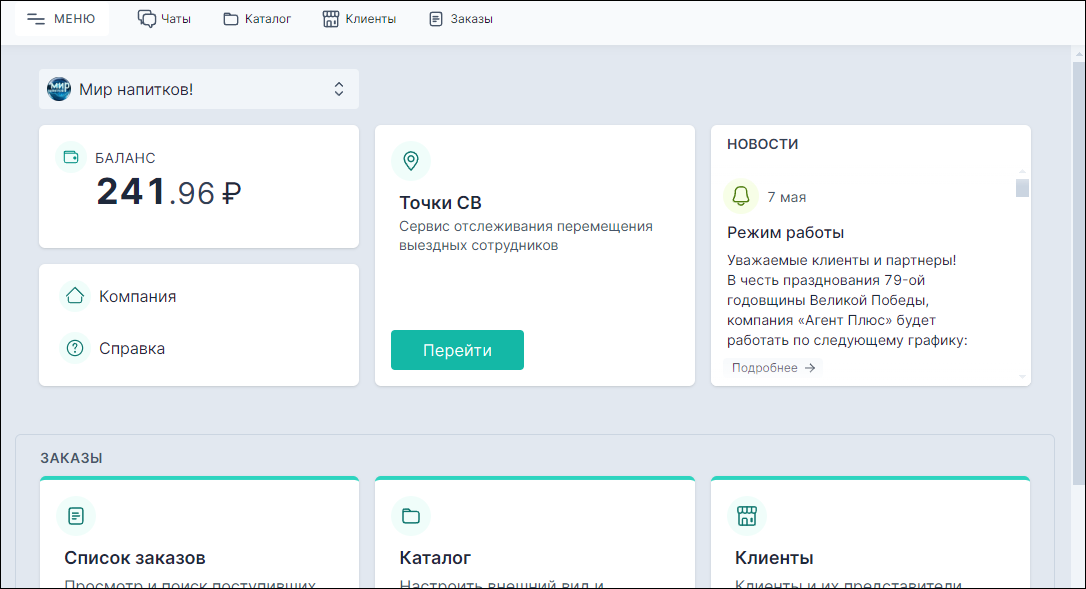
Task: Click the chat bubble icon beside Чаты
Action: (147, 17)
